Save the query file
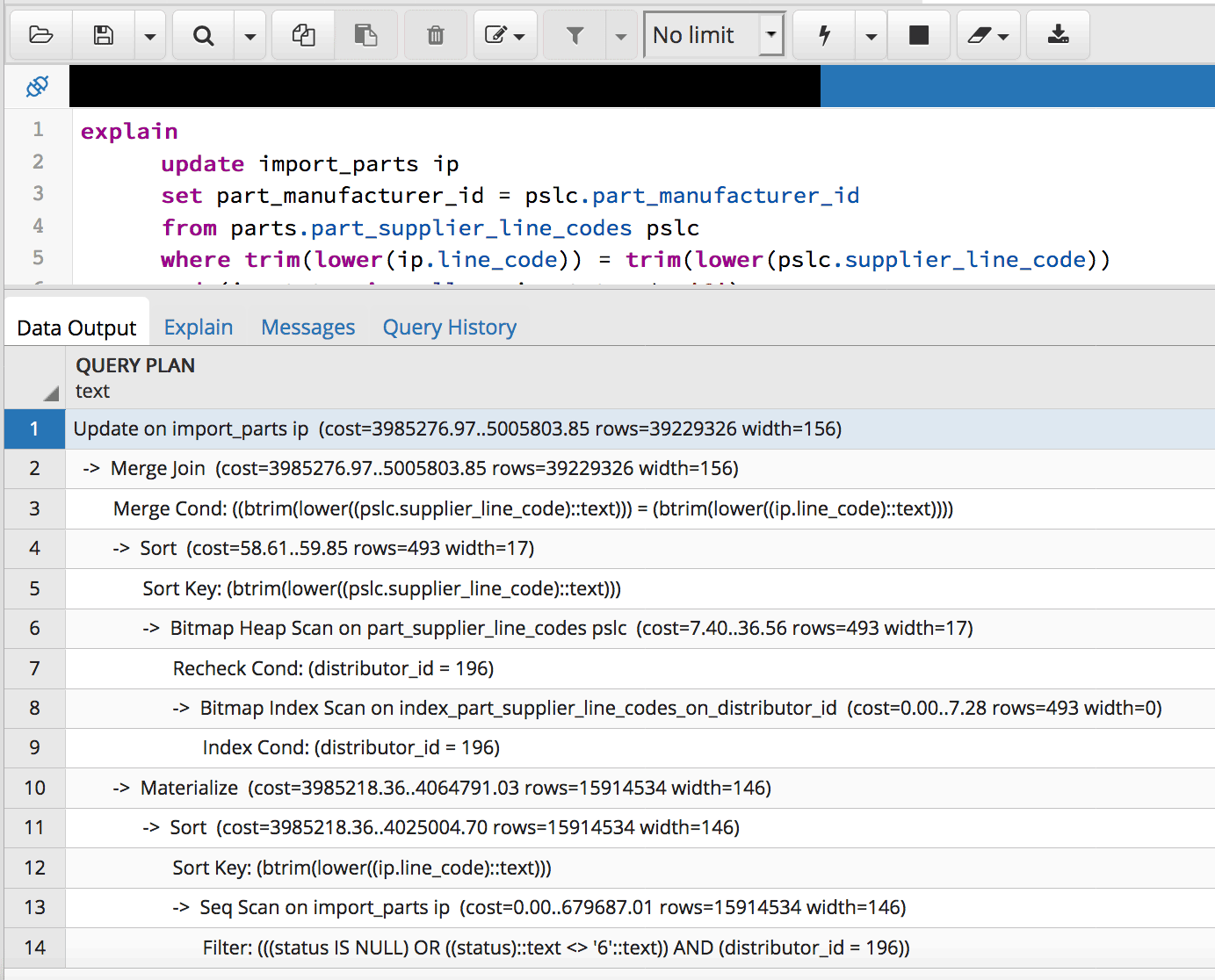This screenshot has height=980, width=1215. point(104,35)
